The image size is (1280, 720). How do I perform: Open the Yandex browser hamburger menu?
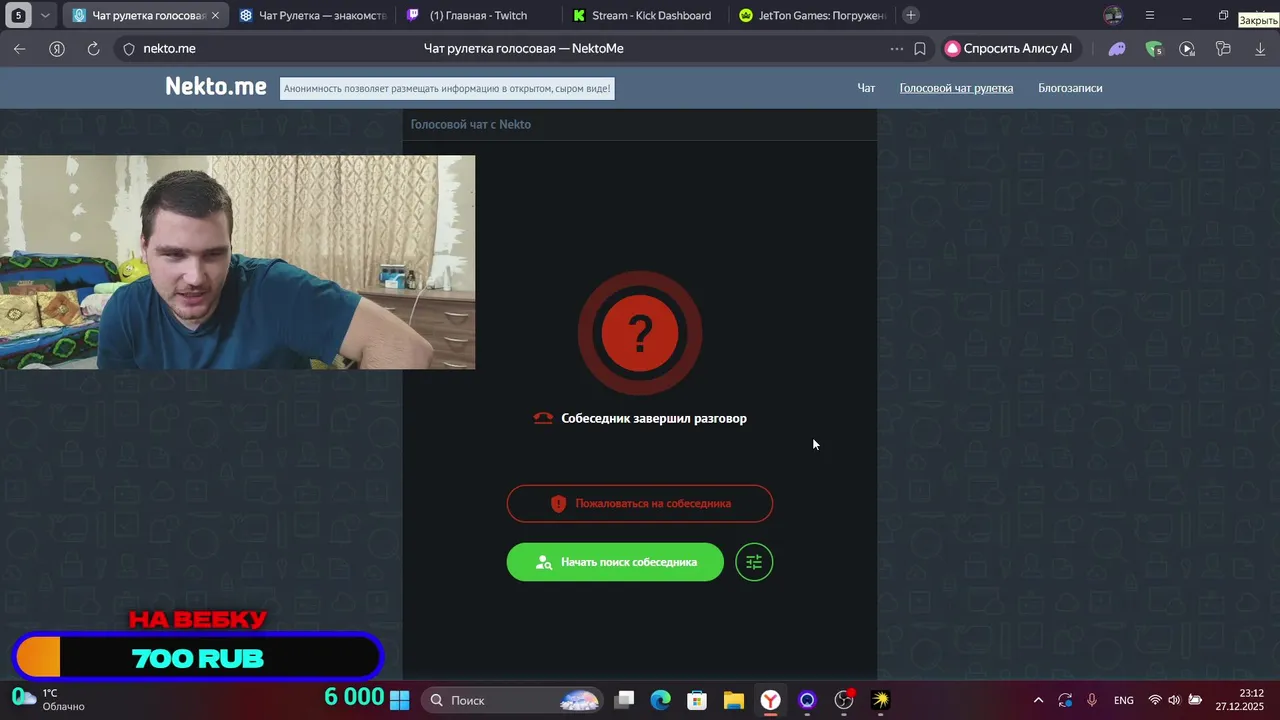[1150, 15]
